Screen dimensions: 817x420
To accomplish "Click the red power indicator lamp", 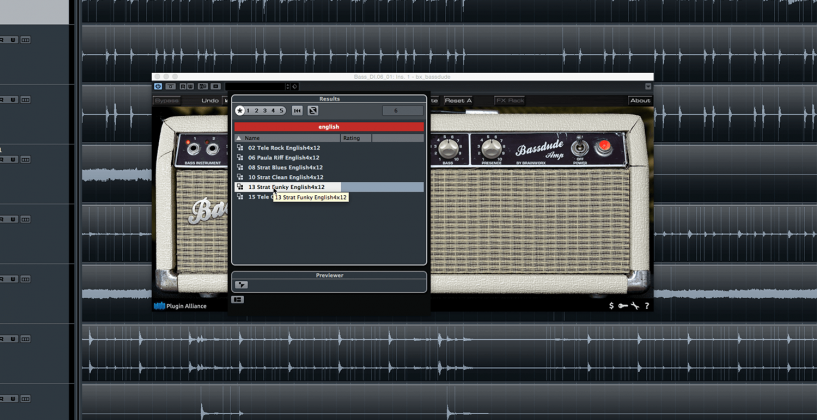I will [603, 147].
